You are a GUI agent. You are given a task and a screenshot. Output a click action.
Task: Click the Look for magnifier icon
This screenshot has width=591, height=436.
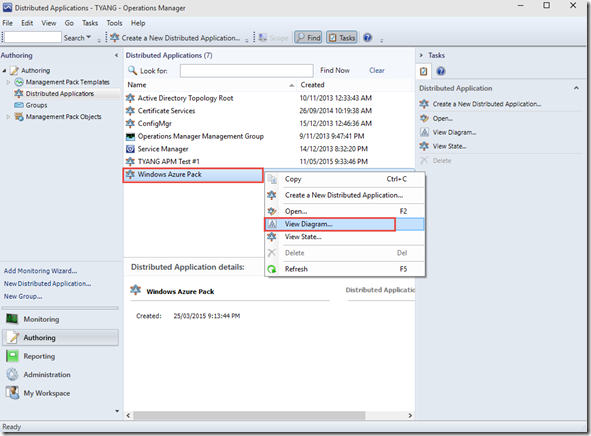[132, 70]
